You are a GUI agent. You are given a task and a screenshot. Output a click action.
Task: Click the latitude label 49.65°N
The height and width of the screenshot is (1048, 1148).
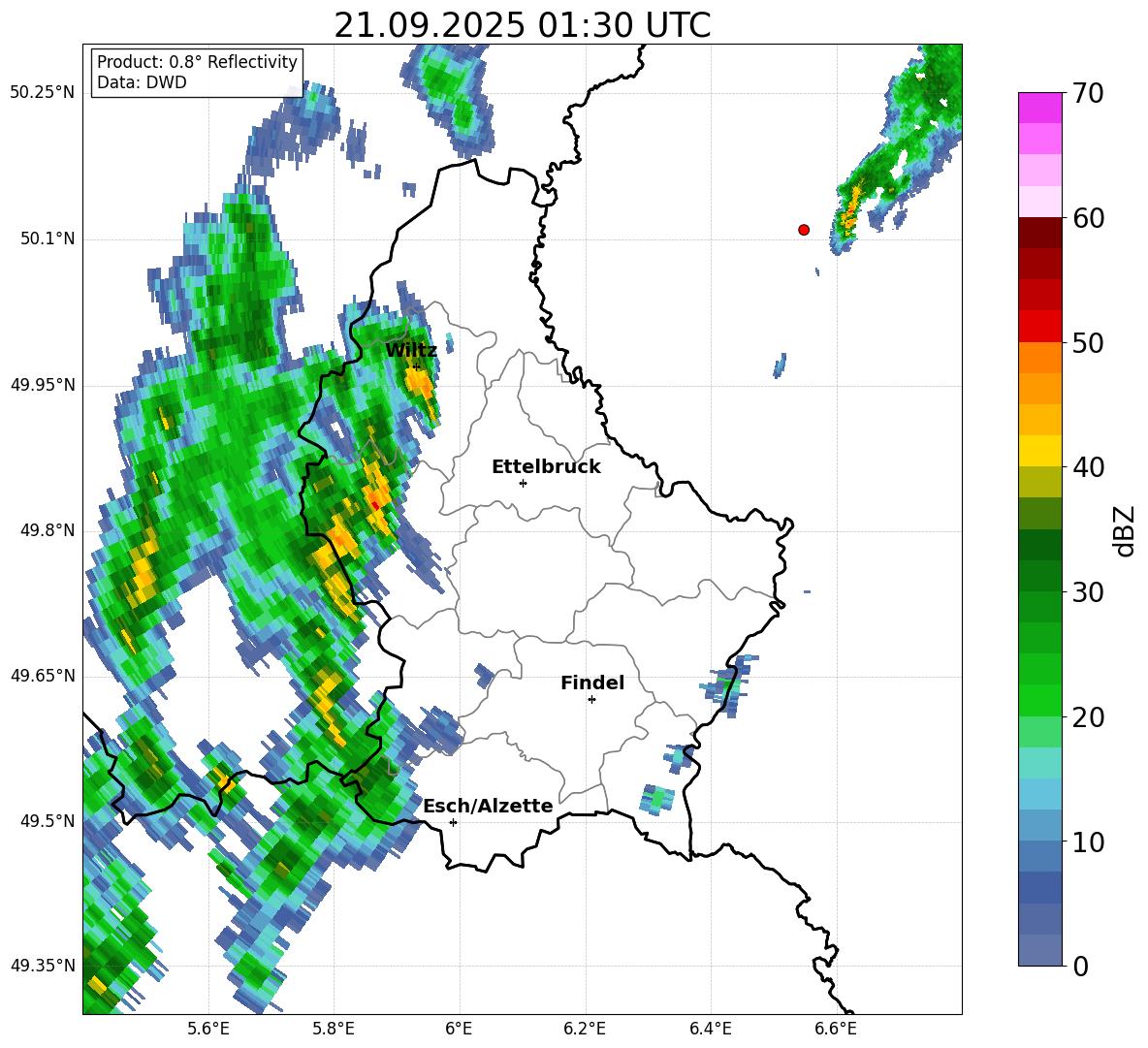(43, 675)
